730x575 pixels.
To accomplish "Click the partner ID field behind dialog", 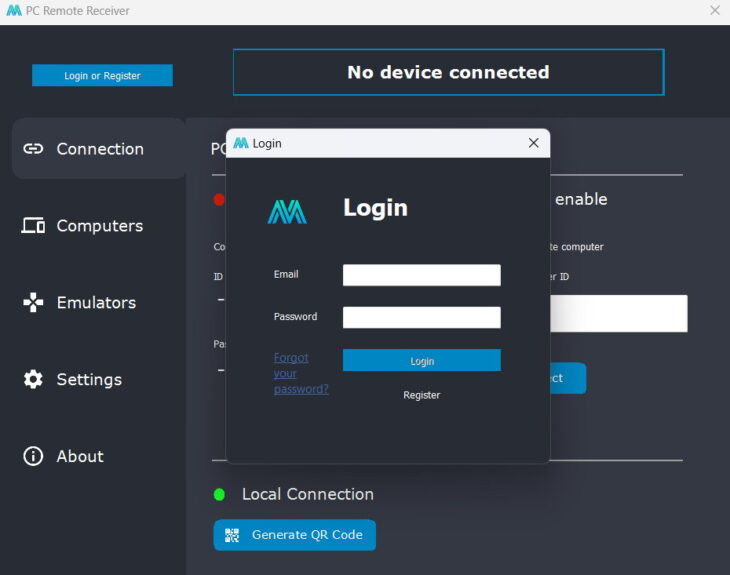I will (619, 313).
